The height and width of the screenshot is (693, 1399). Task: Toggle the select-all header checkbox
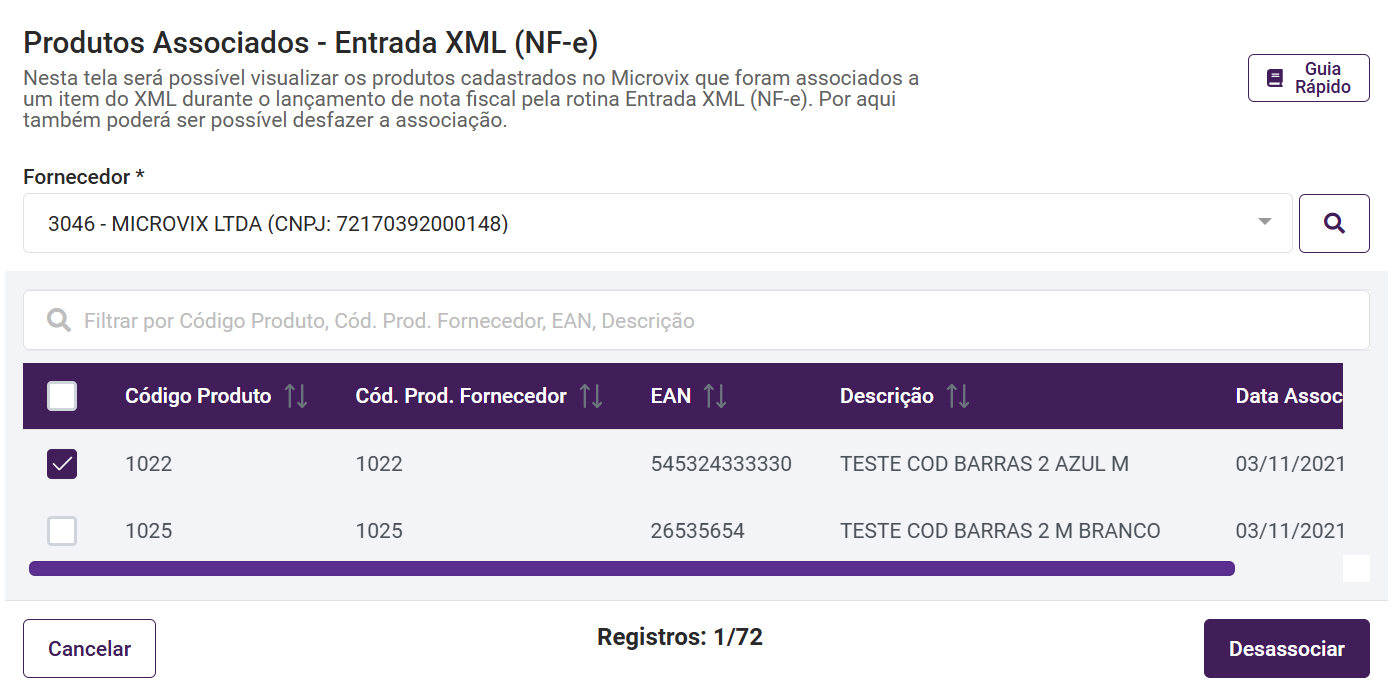point(62,396)
